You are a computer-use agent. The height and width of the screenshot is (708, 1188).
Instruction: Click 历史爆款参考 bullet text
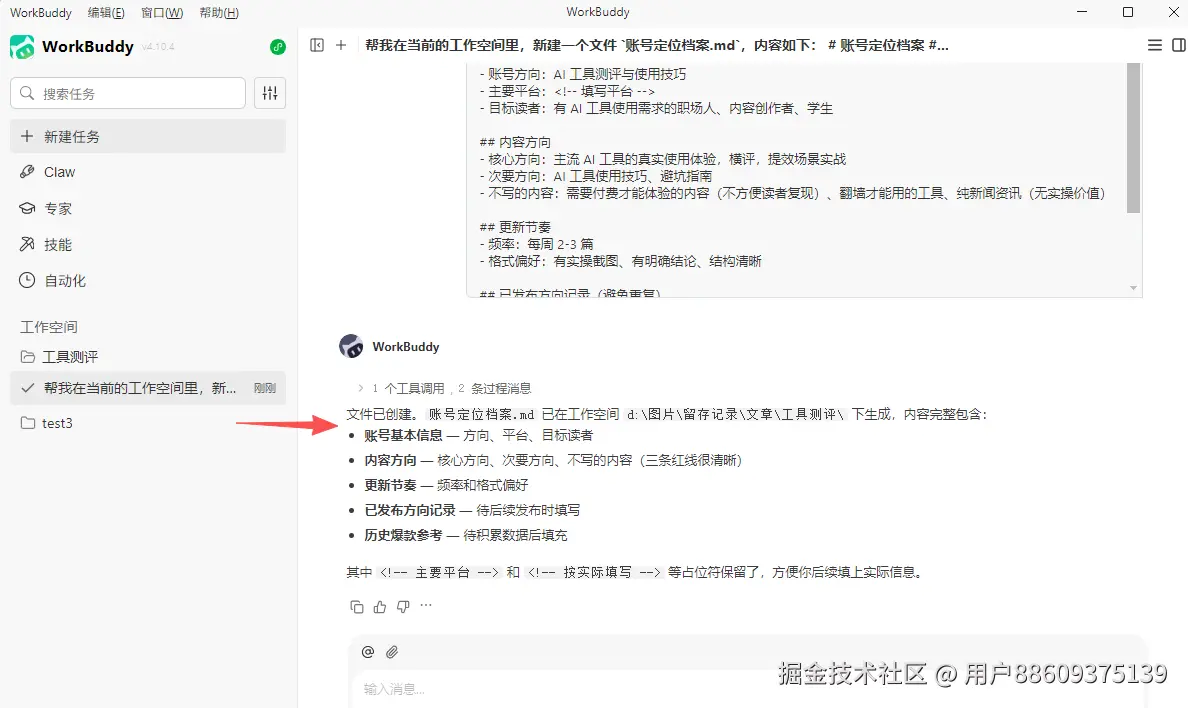403,535
